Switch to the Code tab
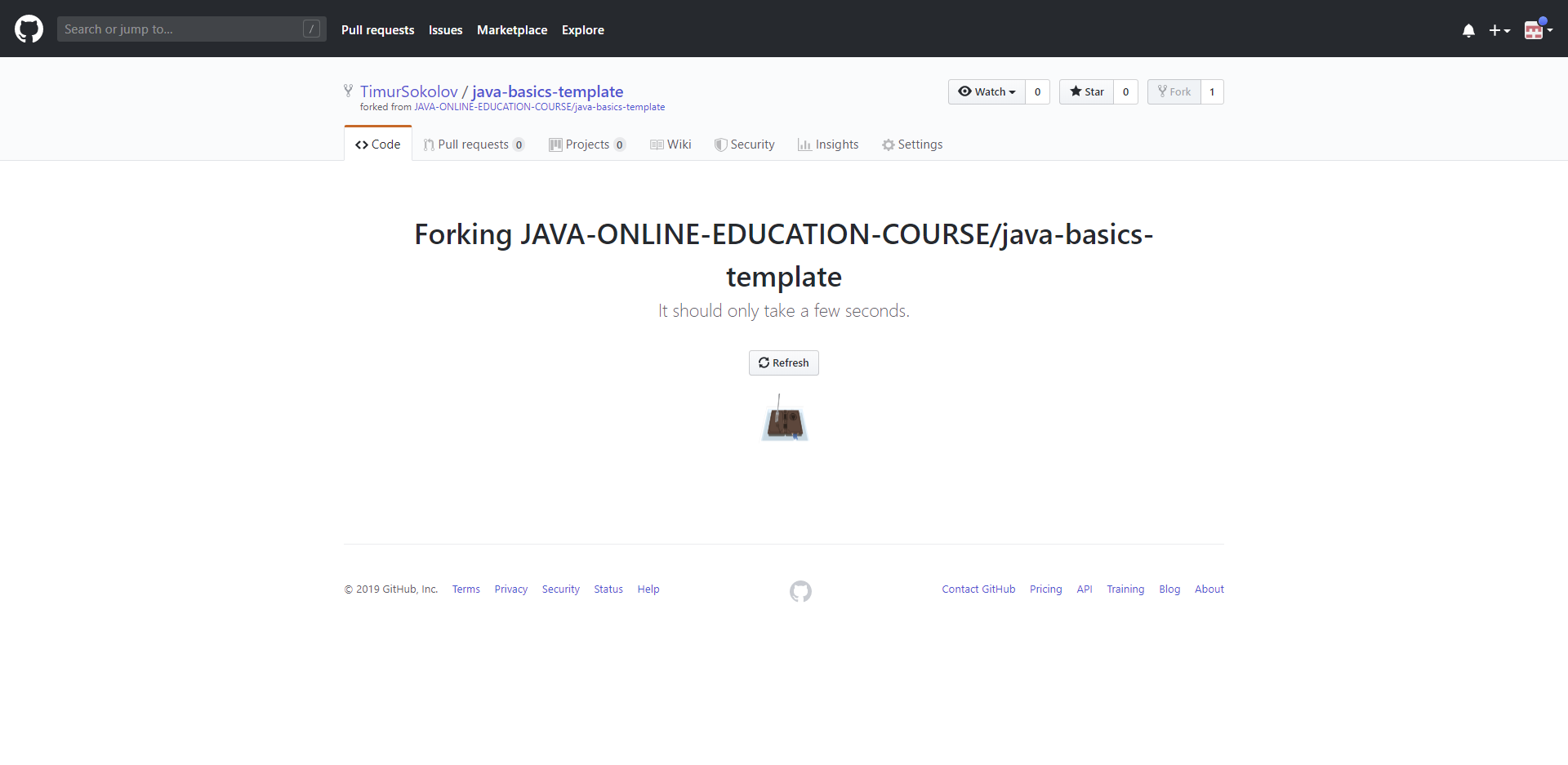 378,144
